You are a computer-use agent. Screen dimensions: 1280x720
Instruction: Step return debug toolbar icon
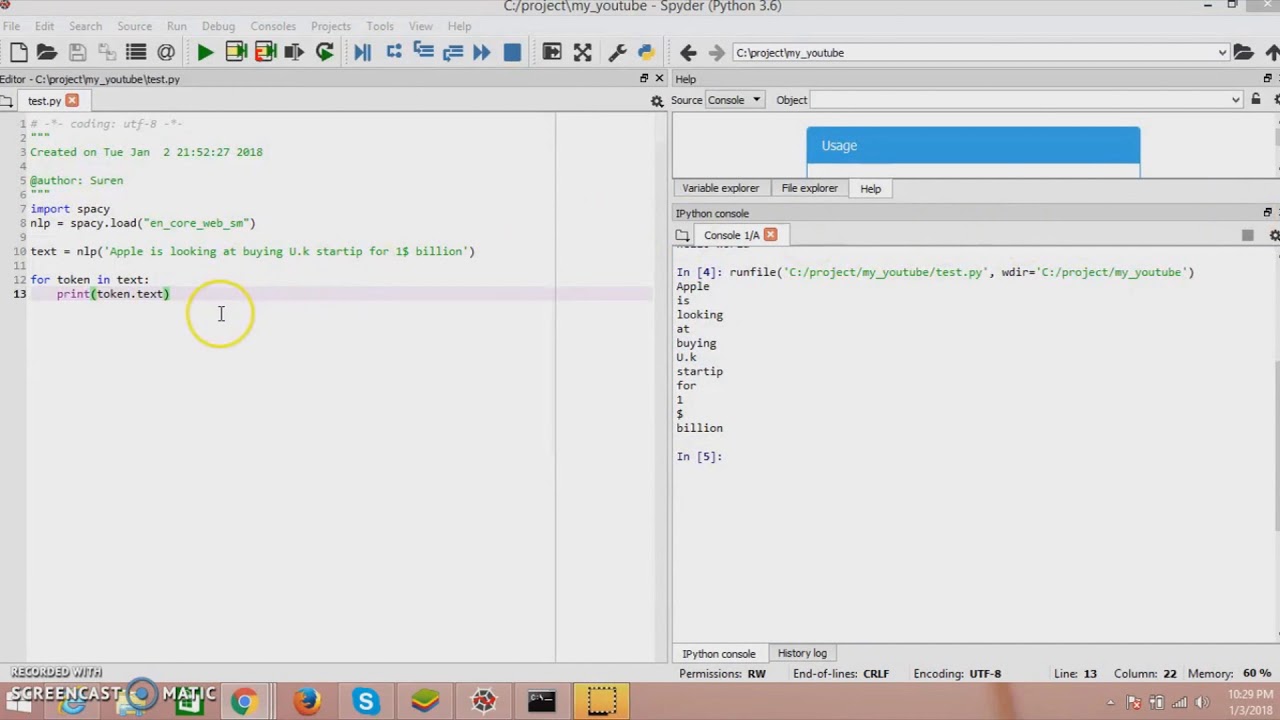click(x=452, y=52)
